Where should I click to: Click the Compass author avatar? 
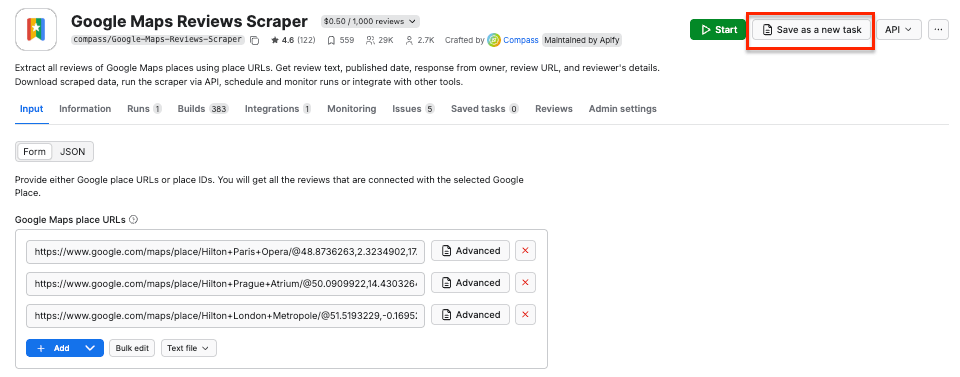point(494,40)
